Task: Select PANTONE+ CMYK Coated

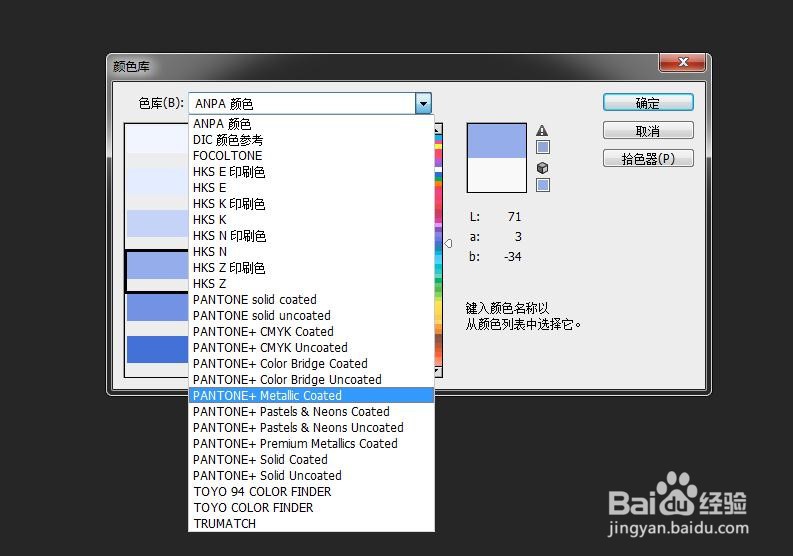Action: [311, 331]
